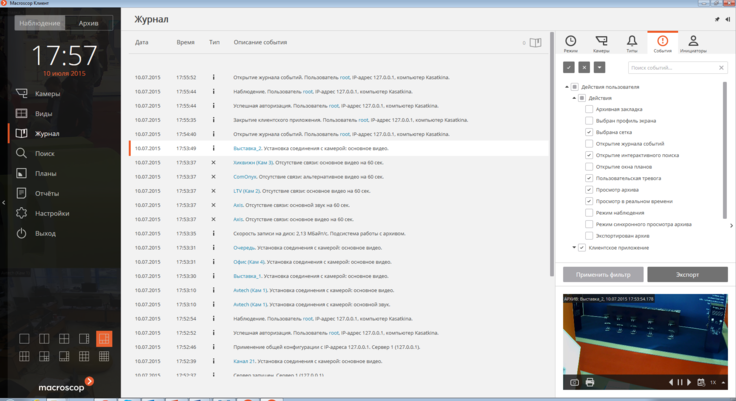
Task: Click Выход to exit
Action: (x=36, y=233)
